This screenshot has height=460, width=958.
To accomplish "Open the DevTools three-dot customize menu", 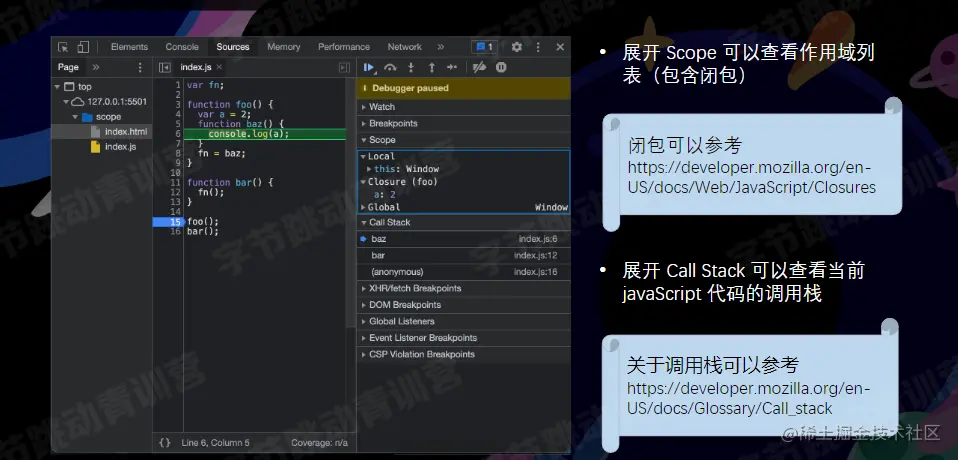I will 538,47.
